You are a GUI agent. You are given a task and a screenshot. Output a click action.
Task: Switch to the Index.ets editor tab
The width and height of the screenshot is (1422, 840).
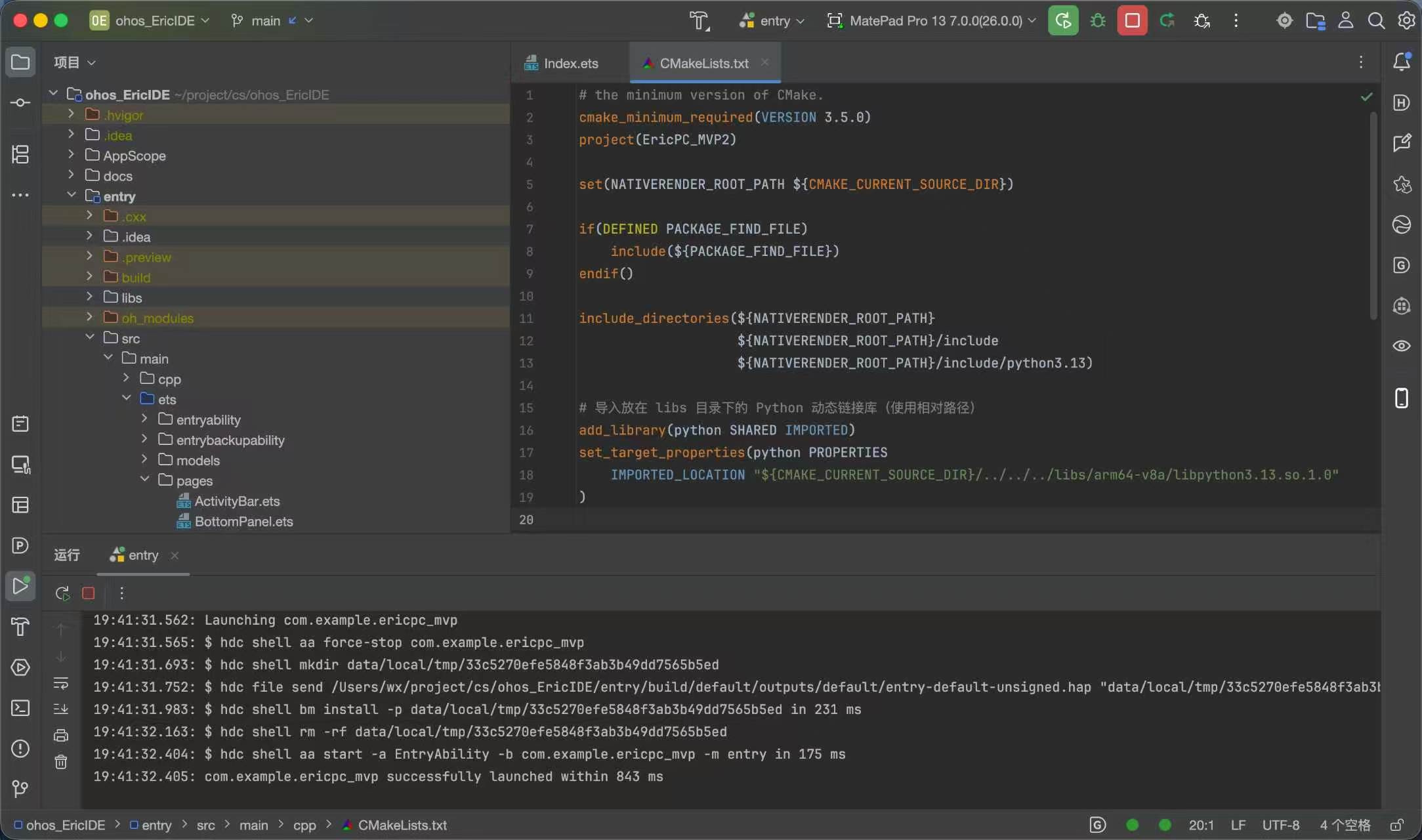pos(562,63)
